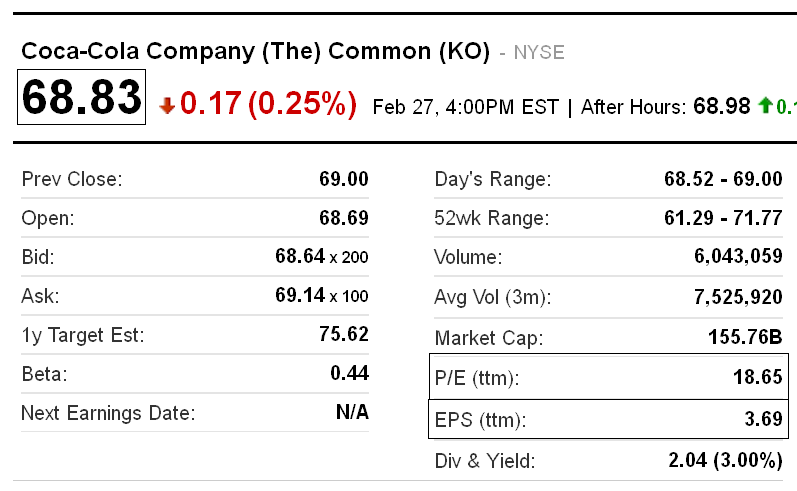Click the P/E (ttm) row
Viewport: 797px width, 491px height.
coord(608,378)
